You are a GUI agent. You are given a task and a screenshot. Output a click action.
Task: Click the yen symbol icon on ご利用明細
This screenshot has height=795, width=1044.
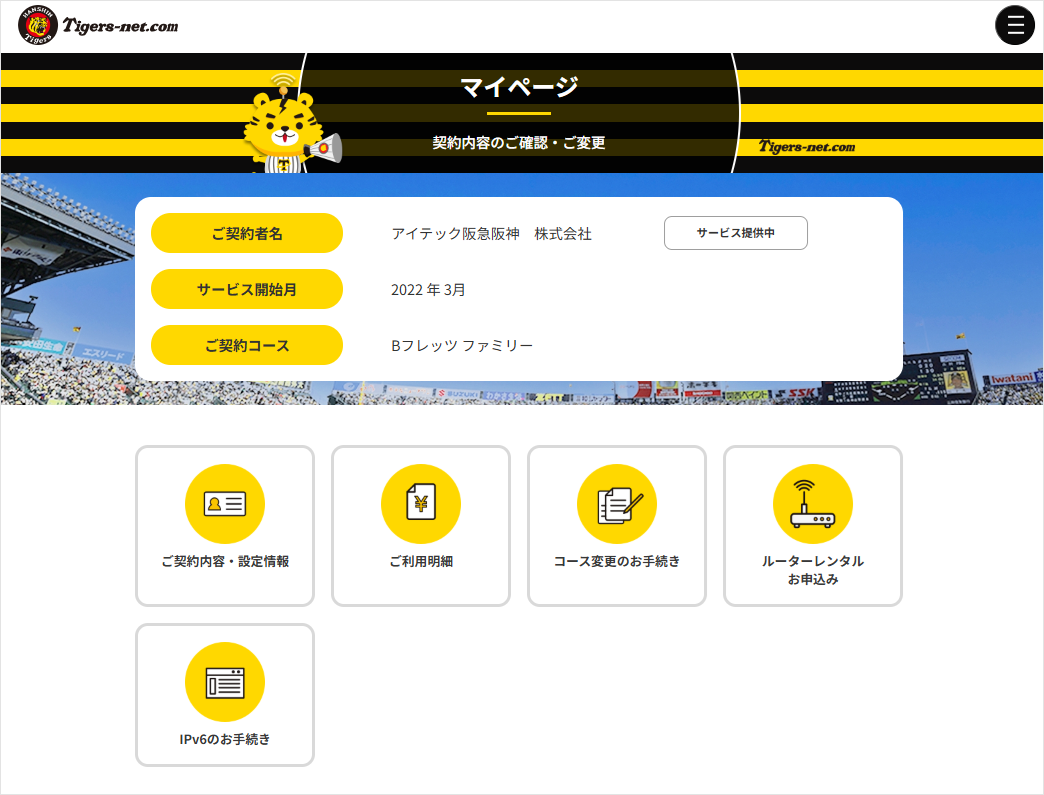pos(420,503)
